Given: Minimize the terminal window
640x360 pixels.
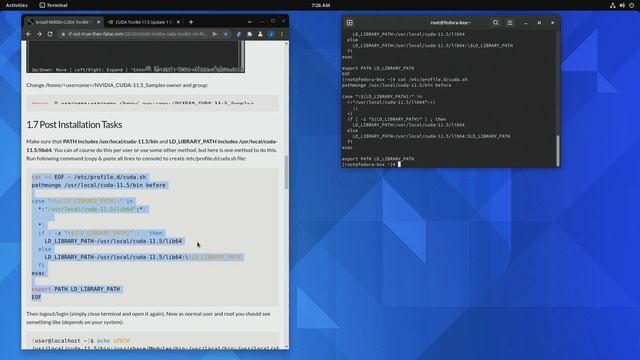Looking at the screenshot, I should point(526,23).
